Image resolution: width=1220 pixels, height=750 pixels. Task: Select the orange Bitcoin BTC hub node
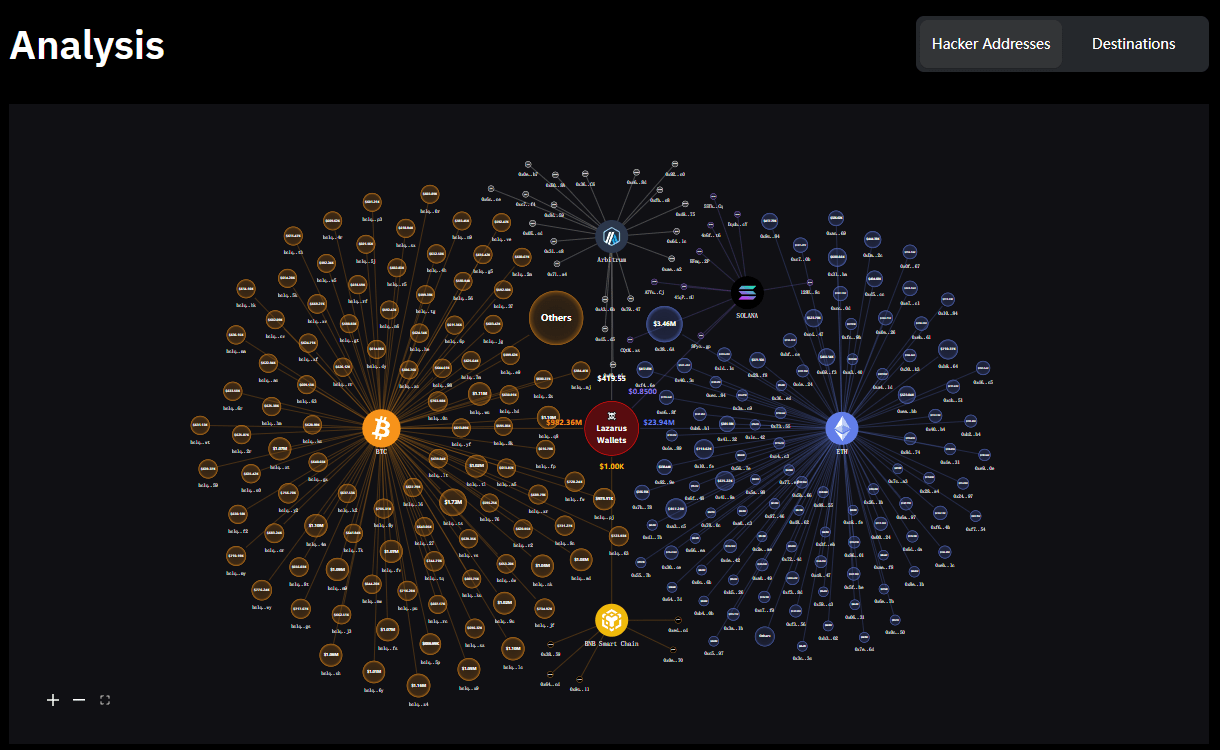[x=381, y=429]
